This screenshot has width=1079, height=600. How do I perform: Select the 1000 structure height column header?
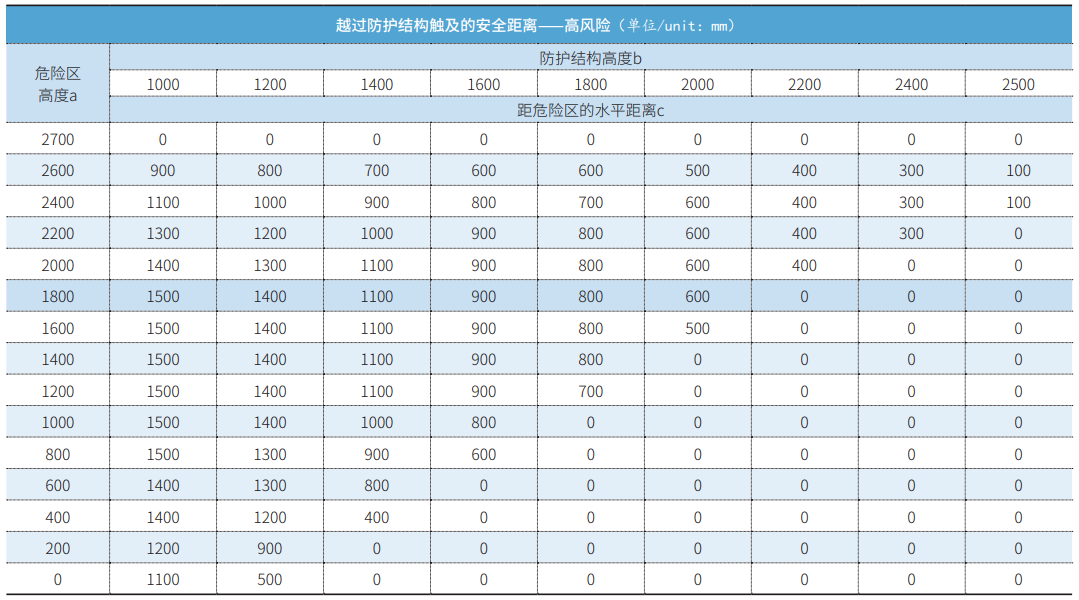click(163, 85)
